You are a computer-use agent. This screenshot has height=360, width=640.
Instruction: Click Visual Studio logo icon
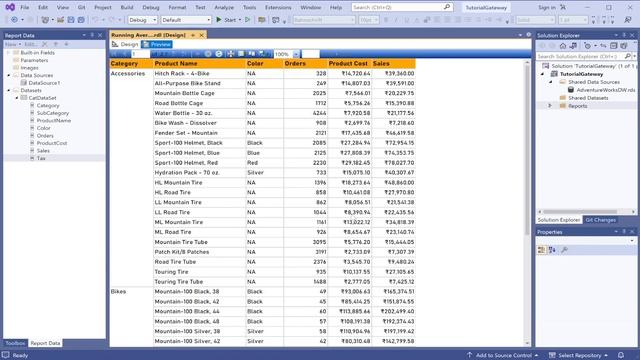(10, 7)
